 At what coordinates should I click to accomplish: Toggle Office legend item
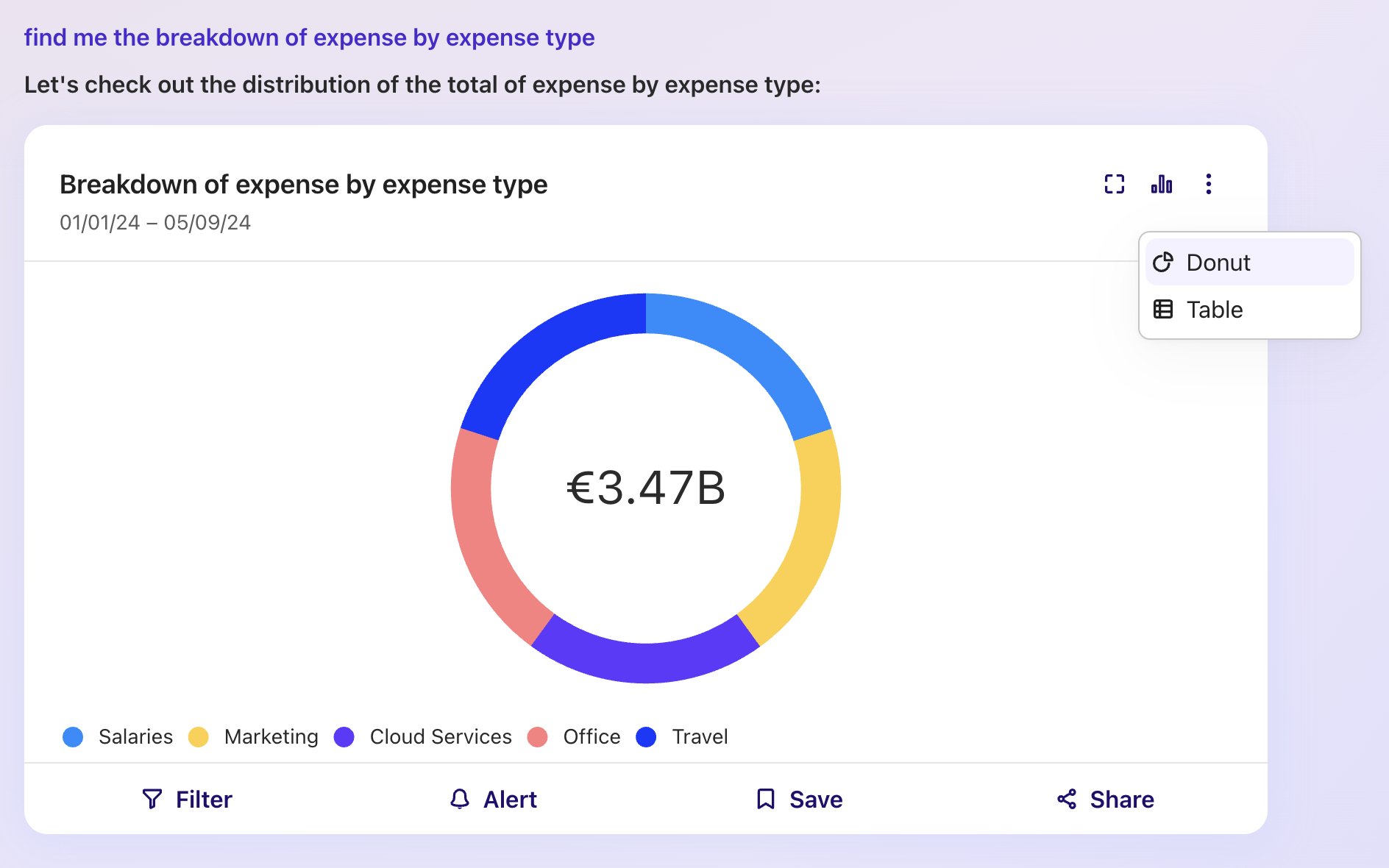pyautogui.click(x=575, y=736)
